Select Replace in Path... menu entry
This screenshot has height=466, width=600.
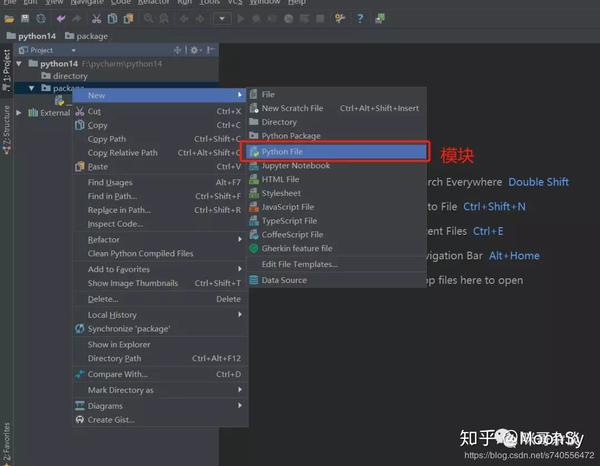159,210
